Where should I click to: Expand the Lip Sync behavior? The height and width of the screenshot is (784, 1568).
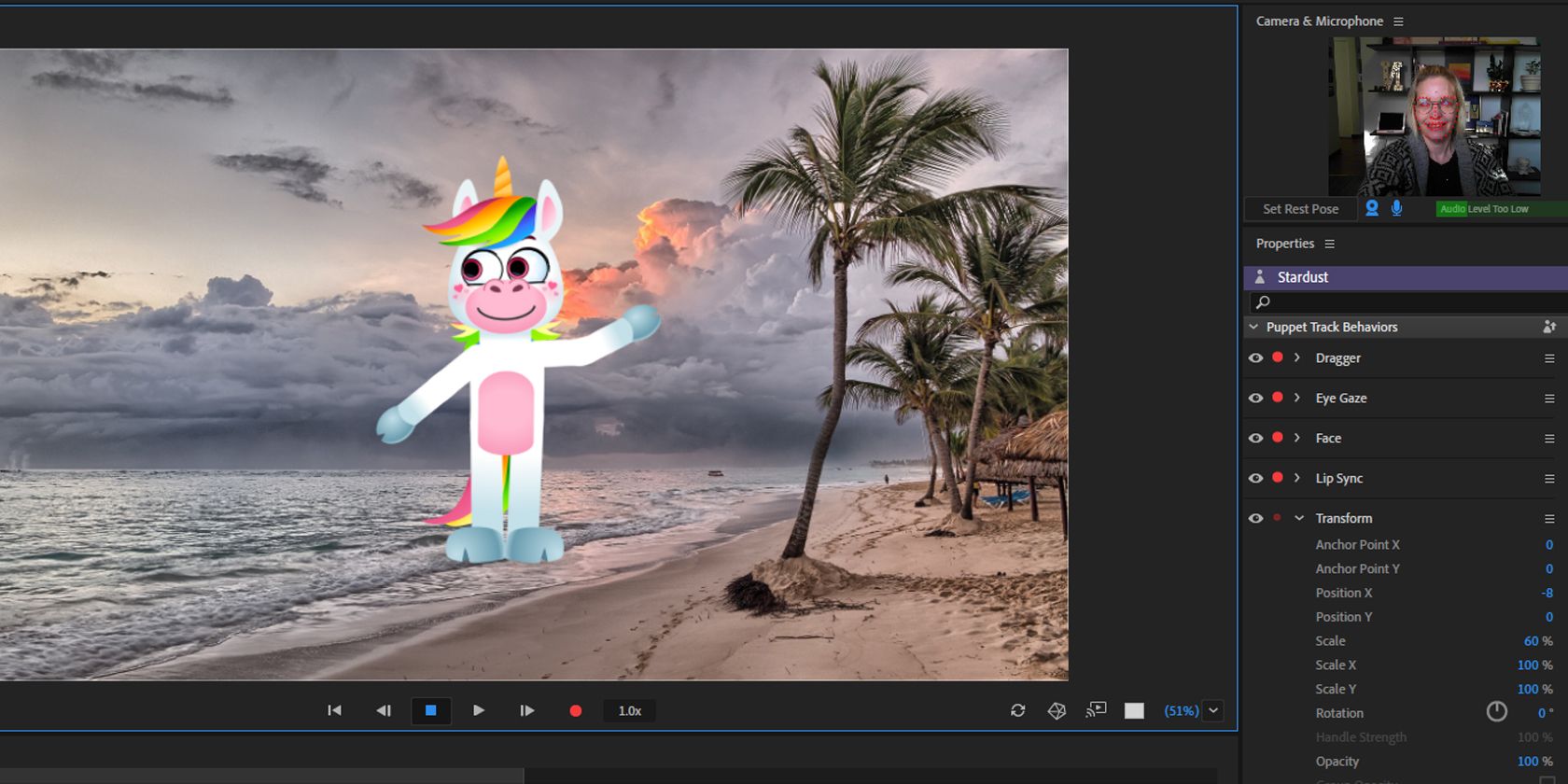1297,478
